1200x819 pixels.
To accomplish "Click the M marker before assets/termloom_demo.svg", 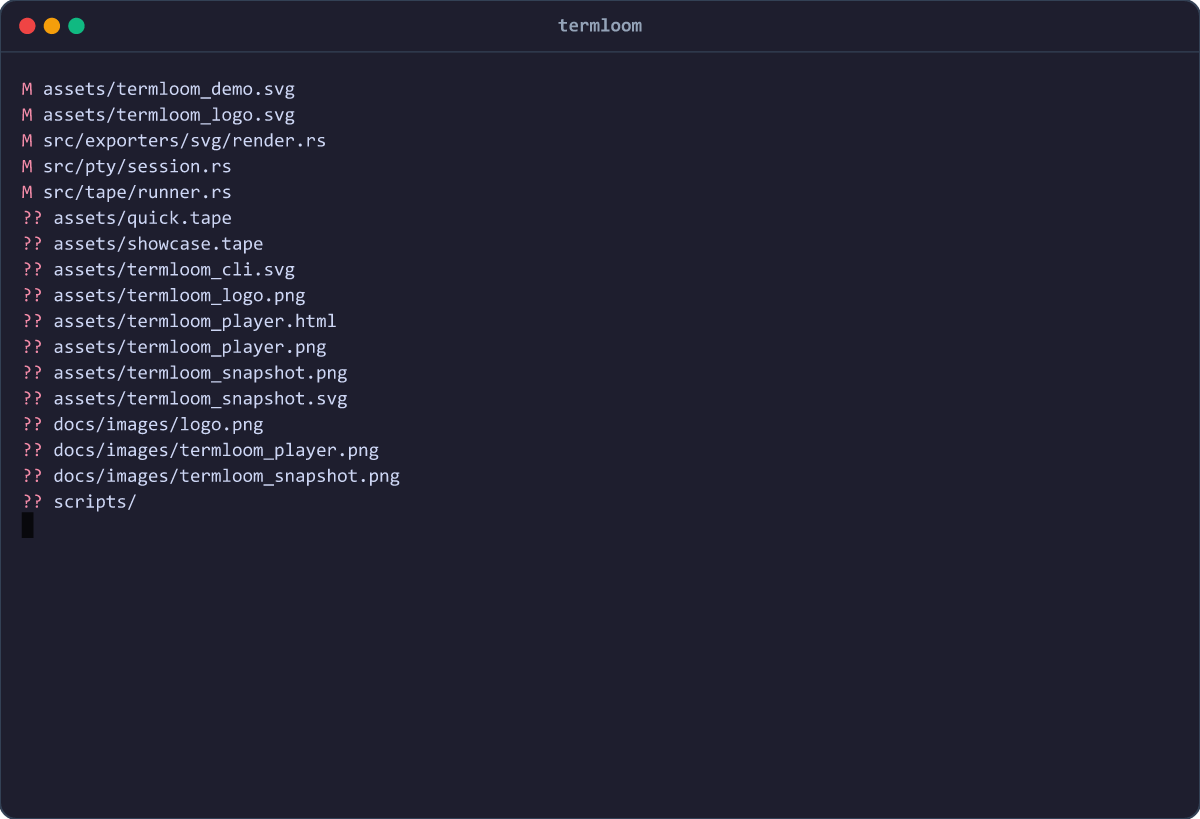I will [27, 89].
